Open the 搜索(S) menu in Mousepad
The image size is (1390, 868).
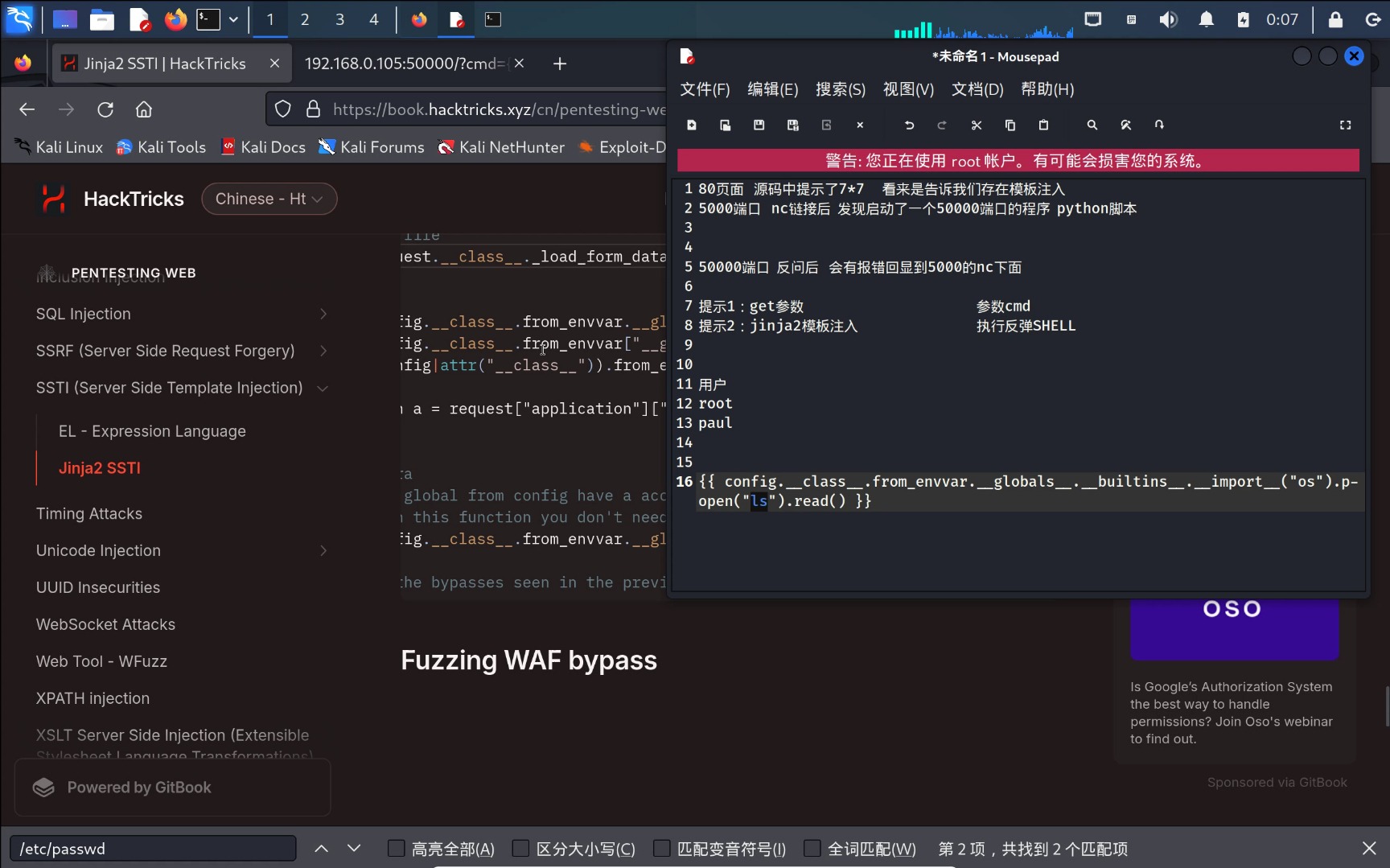pyautogui.click(x=841, y=89)
